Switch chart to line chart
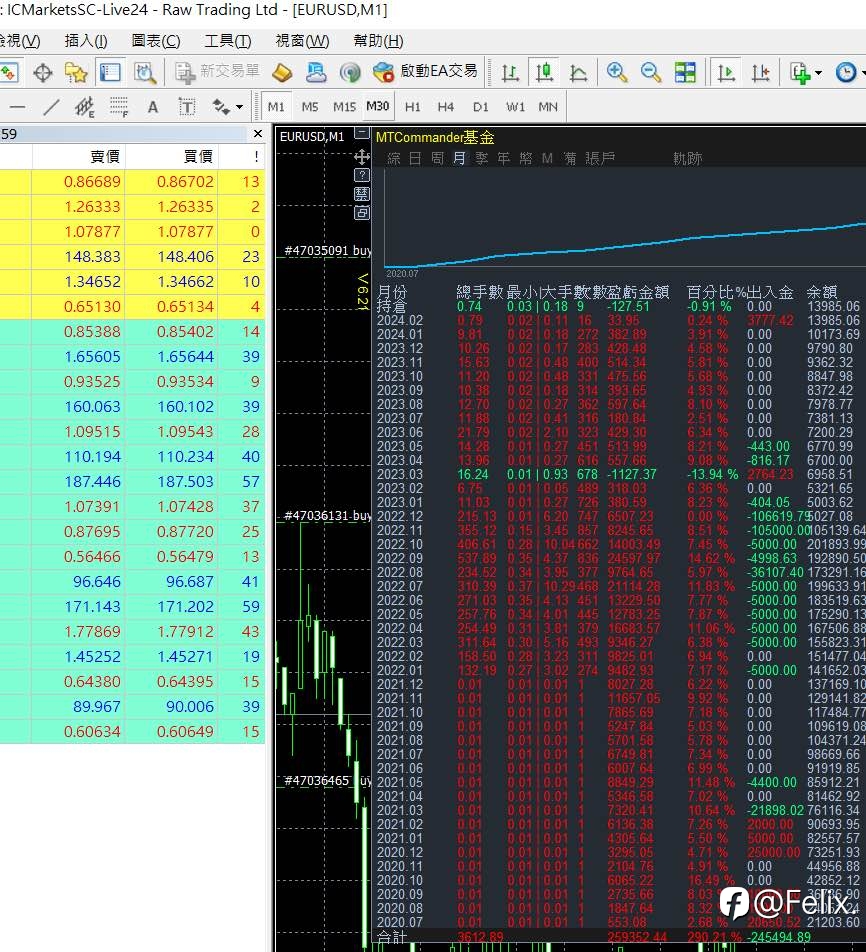Viewport: 866px width, 952px height. pyautogui.click(x=578, y=73)
